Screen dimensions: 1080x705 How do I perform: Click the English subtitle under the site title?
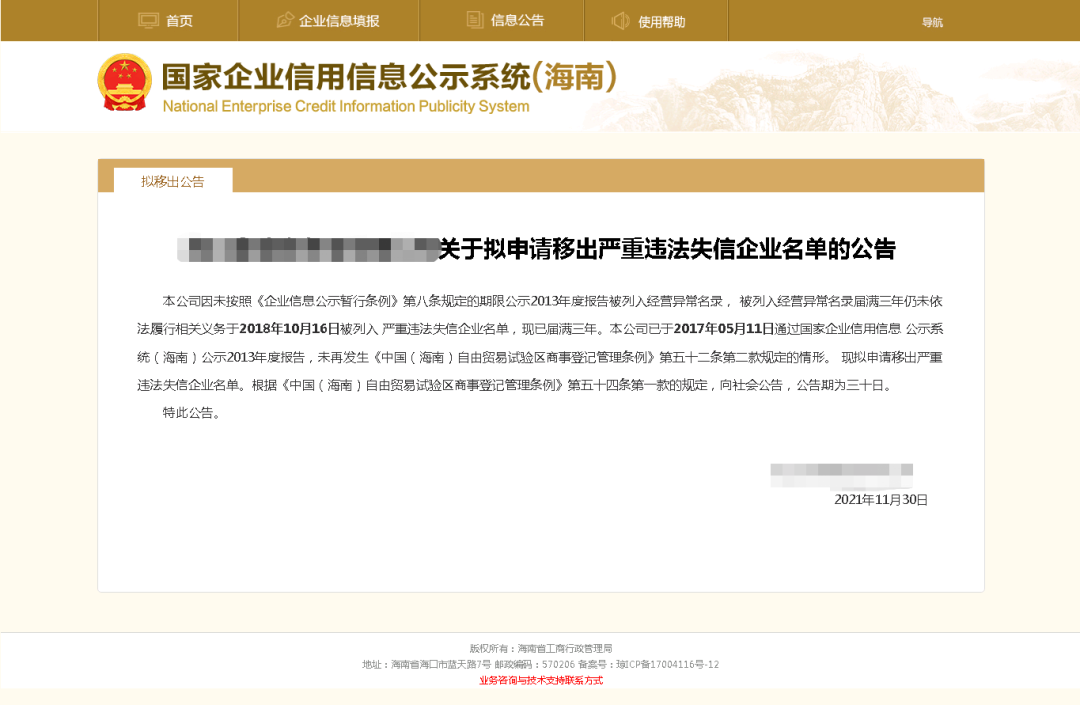[x=345, y=106]
